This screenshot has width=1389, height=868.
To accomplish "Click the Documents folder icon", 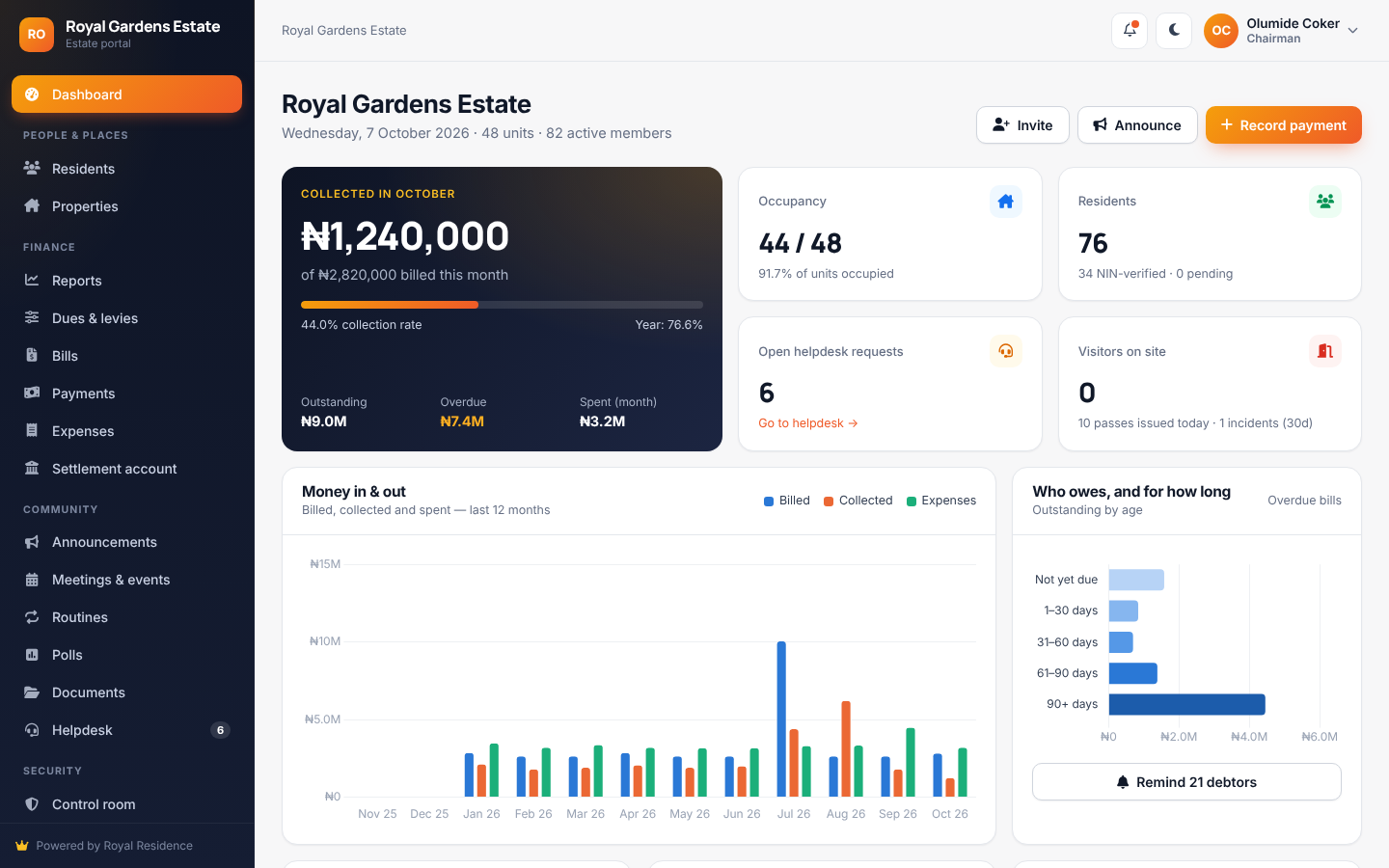I will coord(32,692).
